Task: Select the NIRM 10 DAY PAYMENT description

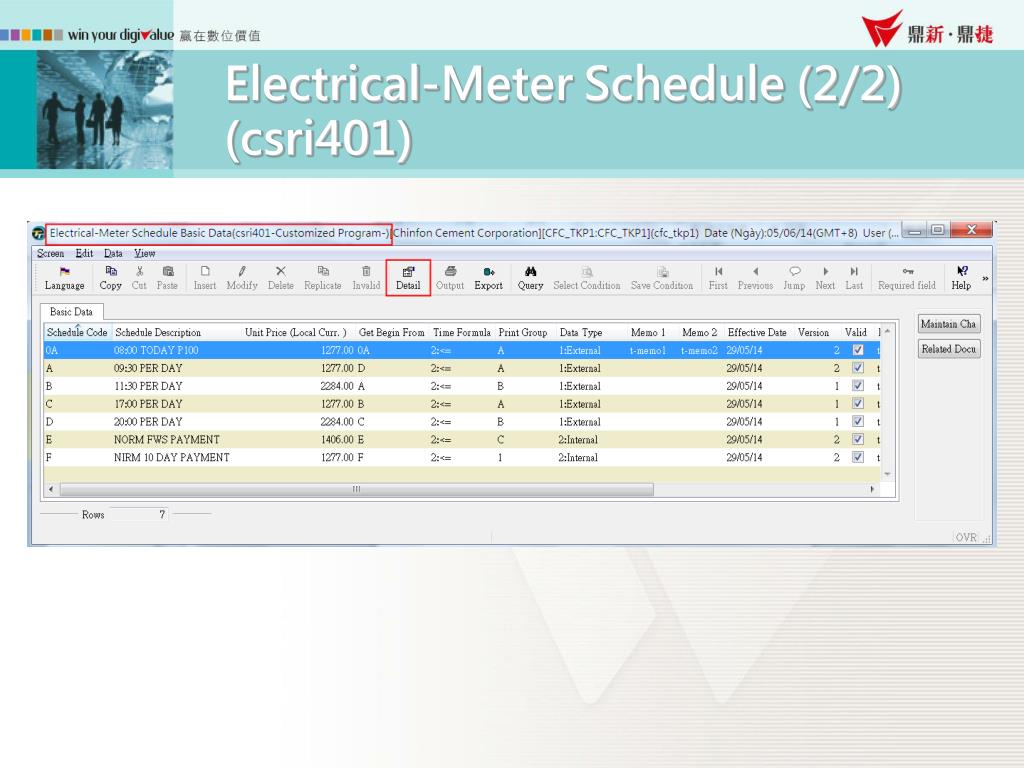Action: coord(172,458)
